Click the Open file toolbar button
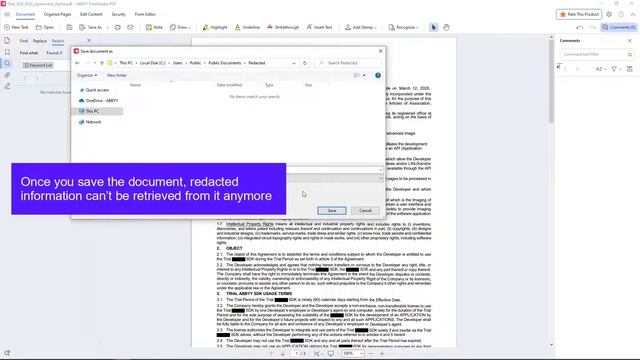This screenshot has height=360, width=640. 45,27
